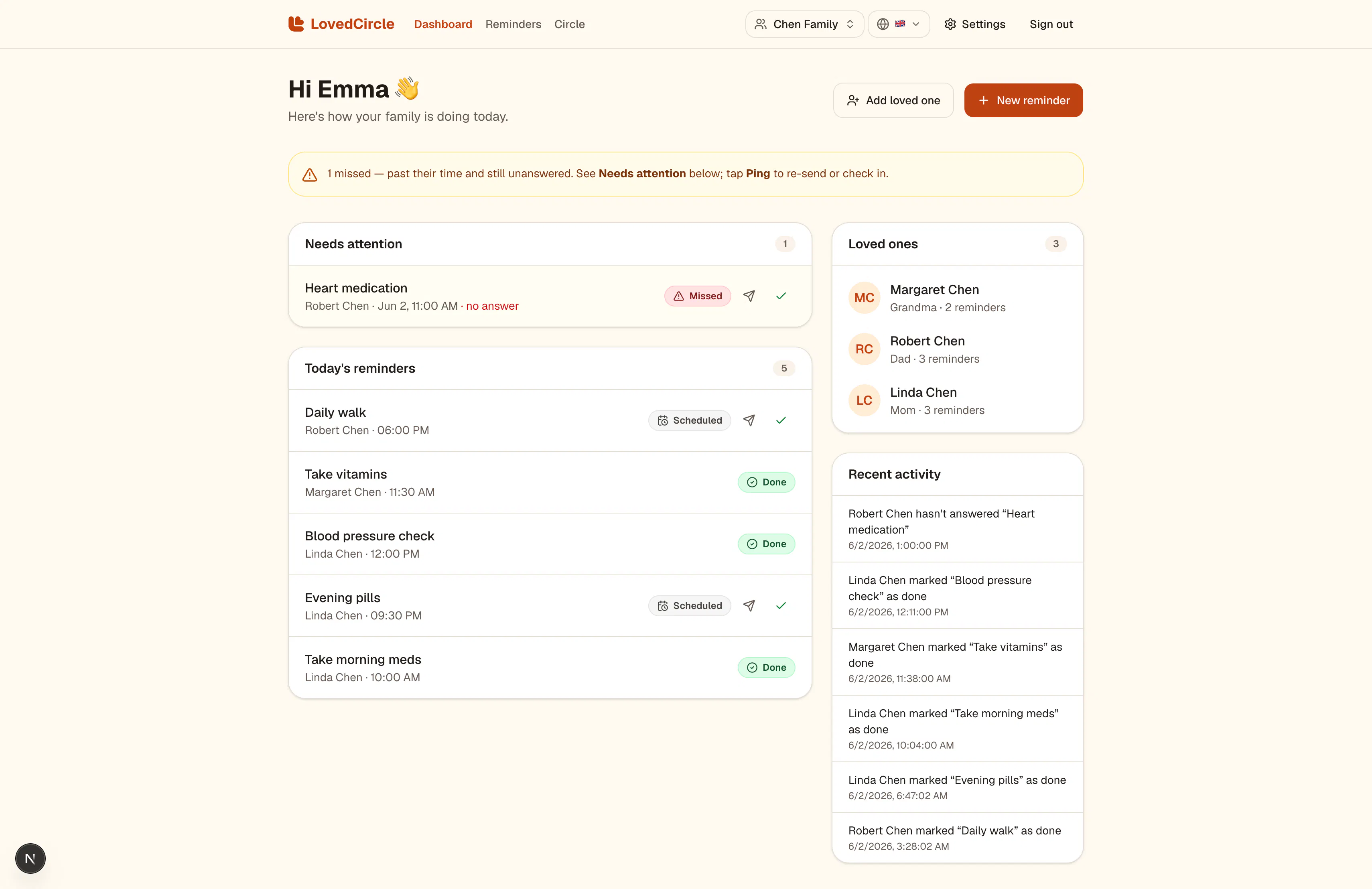The image size is (1372, 889).
Task: Click the Daily walk reminder title
Action: pos(335,412)
